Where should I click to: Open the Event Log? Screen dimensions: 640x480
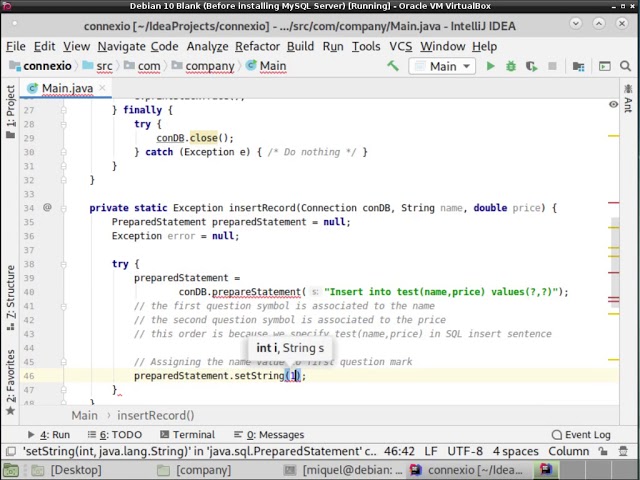tap(581, 435)
